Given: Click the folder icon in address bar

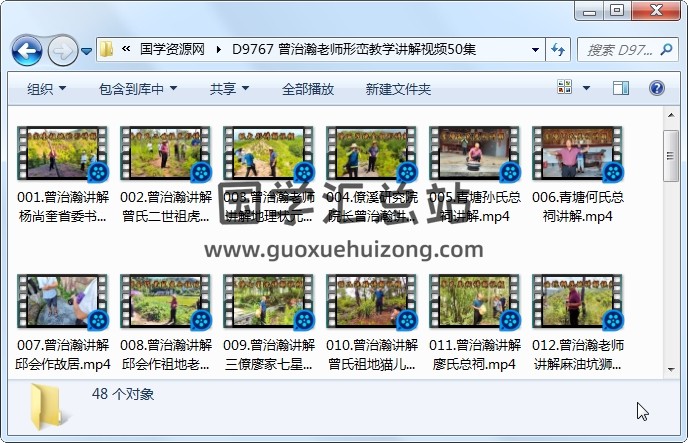Looking at the screenshot, I should 107,49.
